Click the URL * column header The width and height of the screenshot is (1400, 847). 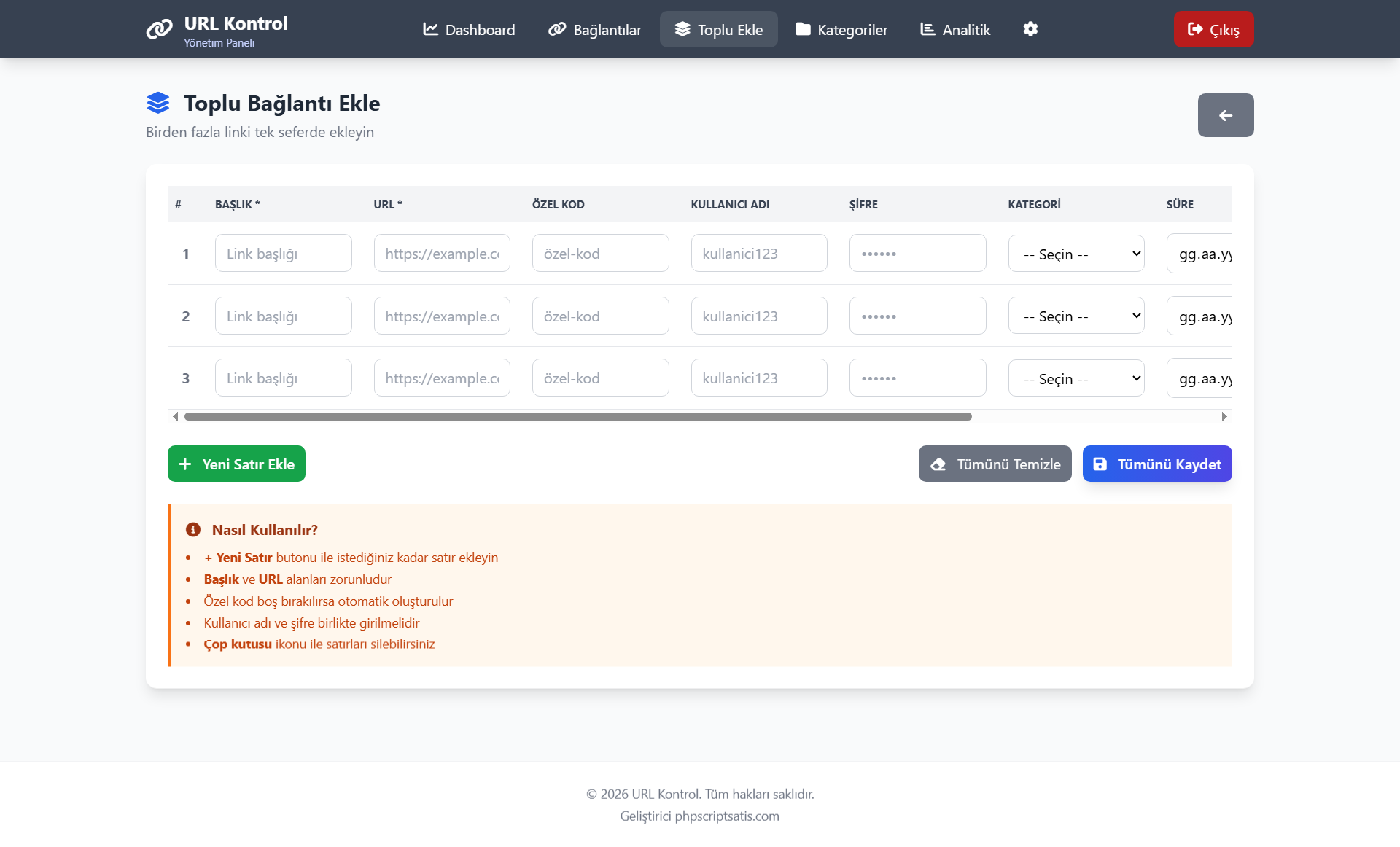point(388,205)
